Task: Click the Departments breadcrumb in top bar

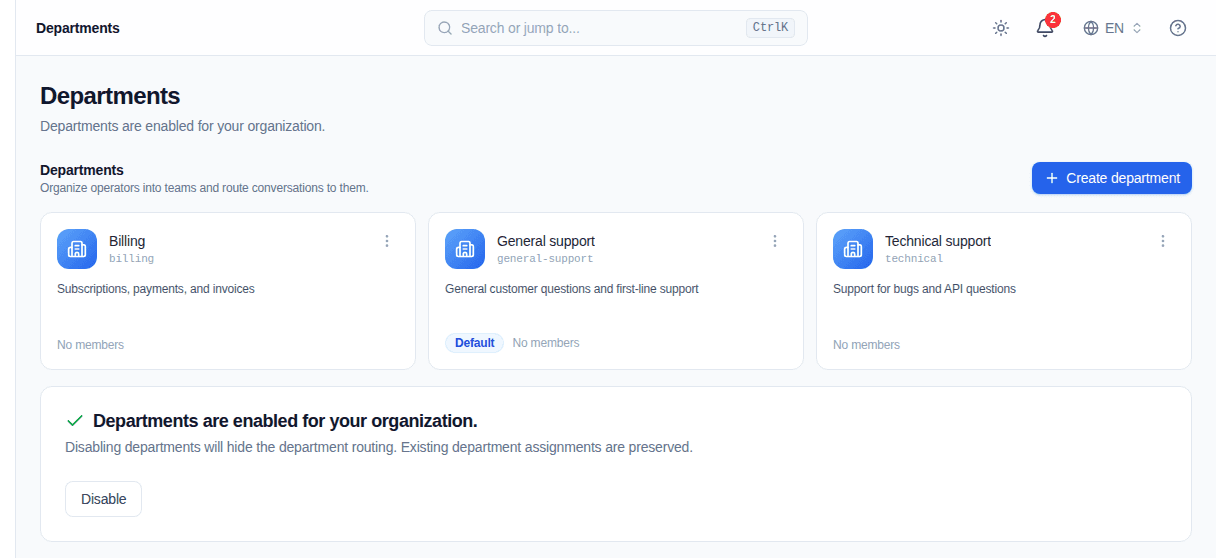Action: (x=78, y=28)
